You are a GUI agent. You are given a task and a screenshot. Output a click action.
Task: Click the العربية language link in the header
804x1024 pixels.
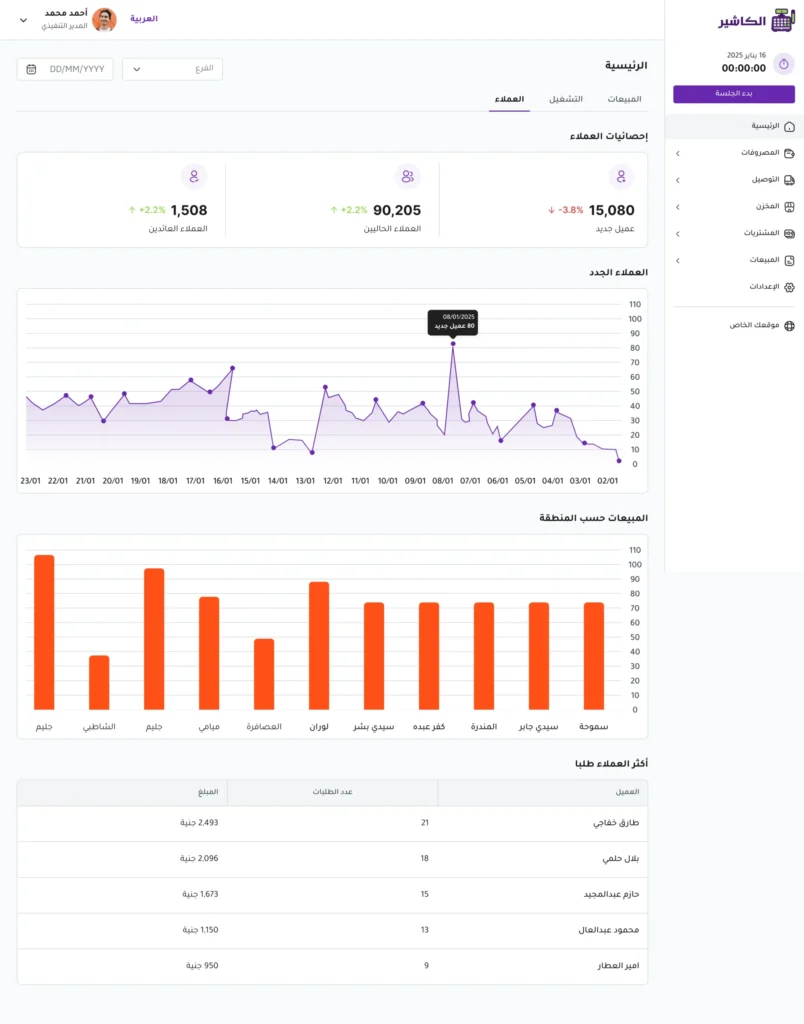click(x=144, y=19)
